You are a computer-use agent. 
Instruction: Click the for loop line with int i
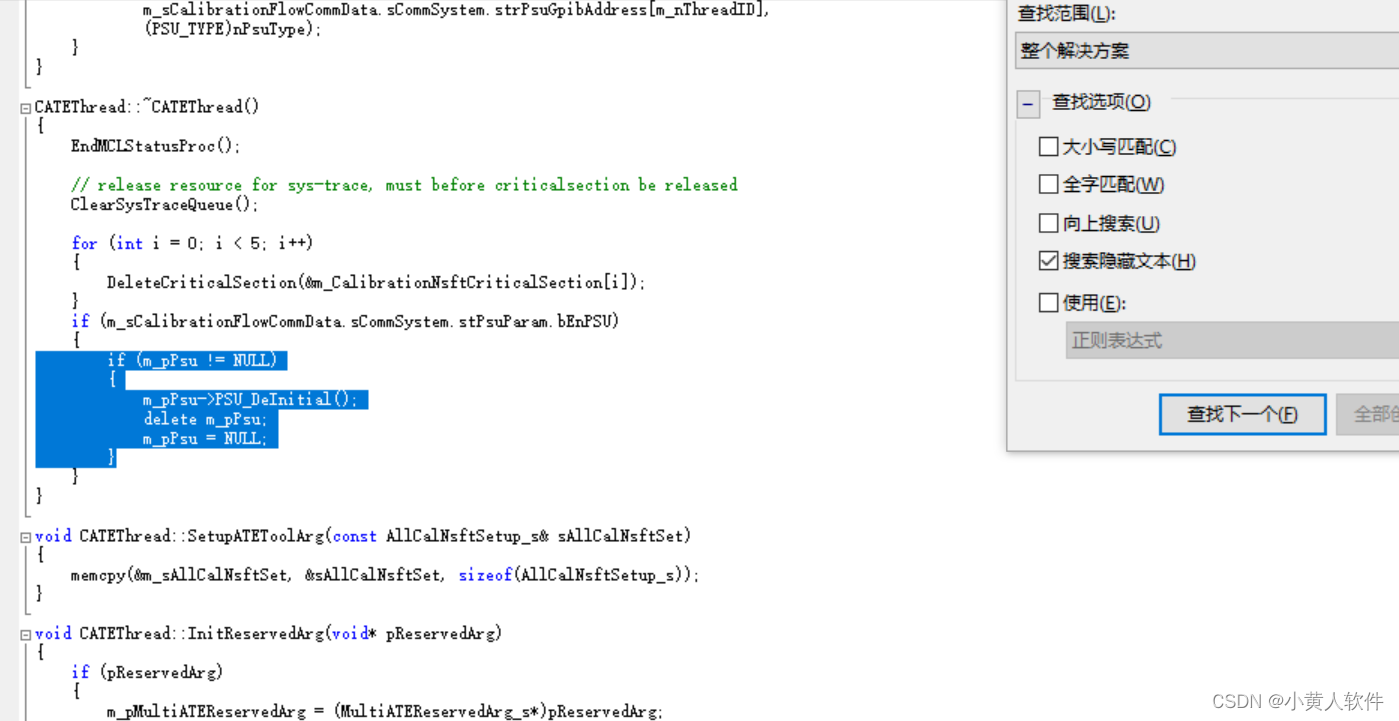[192, 243]
